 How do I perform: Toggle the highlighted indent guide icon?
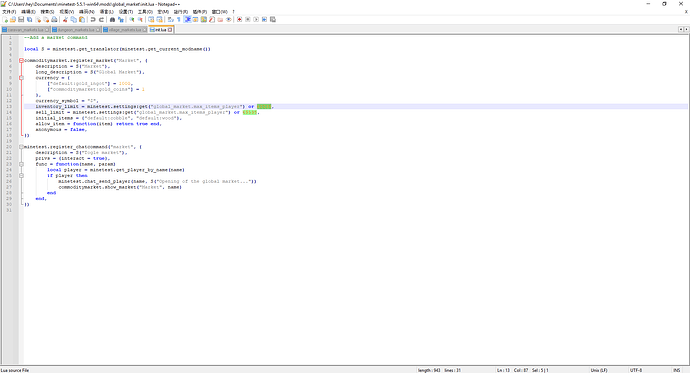188,19
